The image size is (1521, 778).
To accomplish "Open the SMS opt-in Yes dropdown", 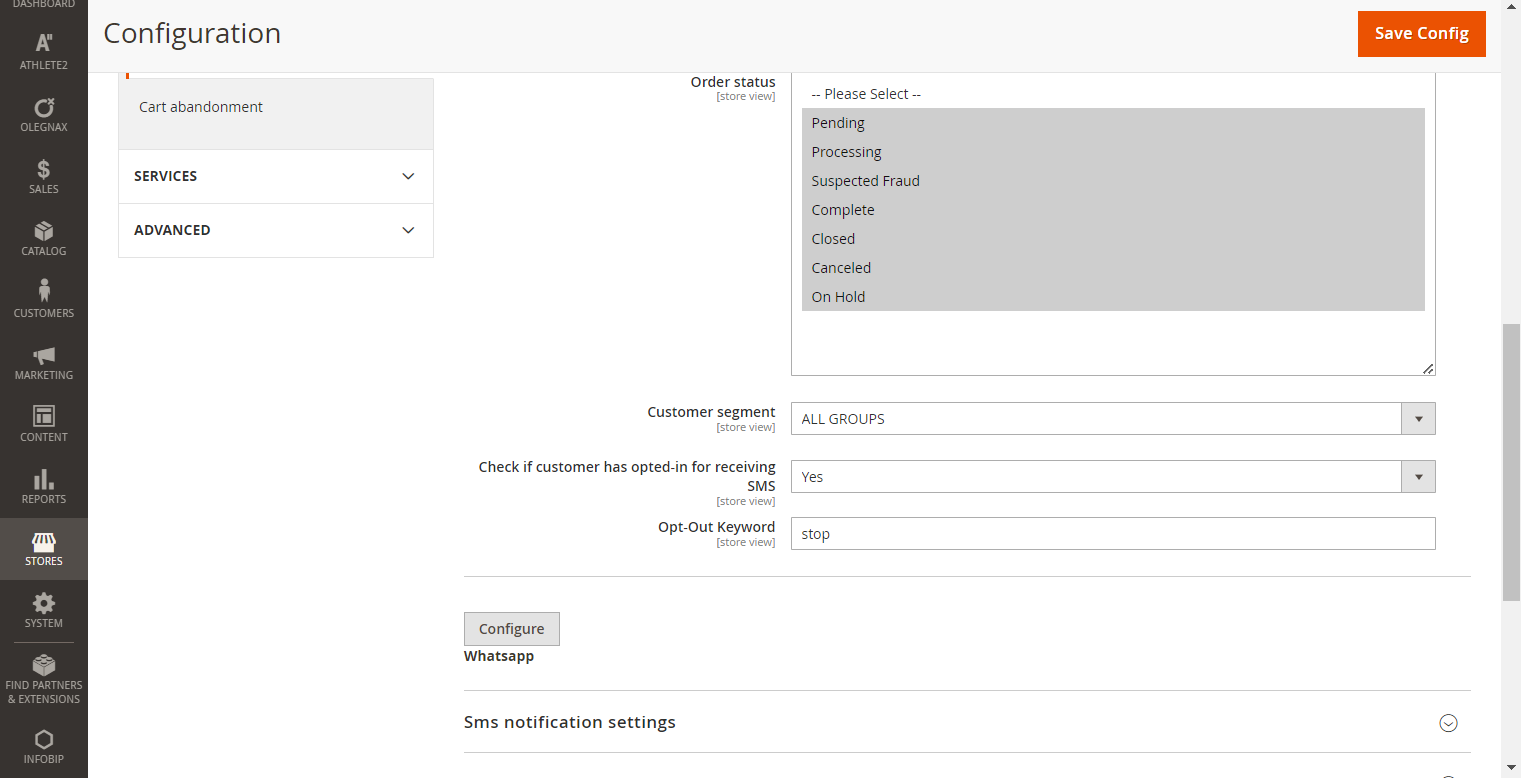I will pyautogui.click(x=1112, y=477).
